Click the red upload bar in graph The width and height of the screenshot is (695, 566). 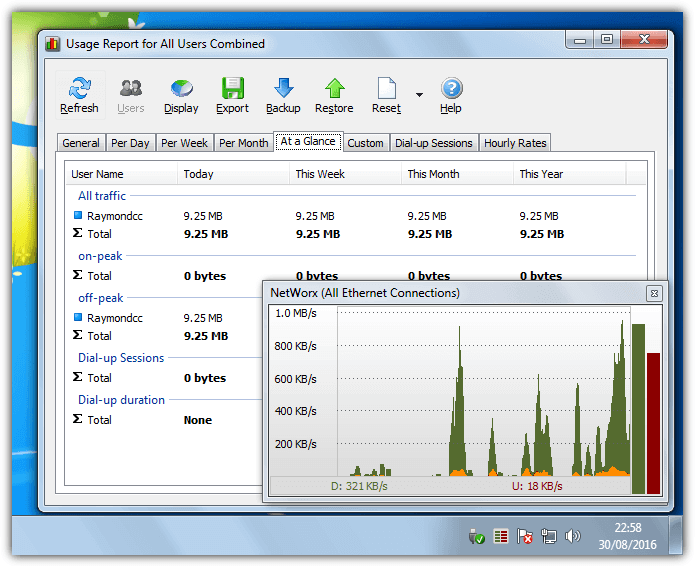653,423
